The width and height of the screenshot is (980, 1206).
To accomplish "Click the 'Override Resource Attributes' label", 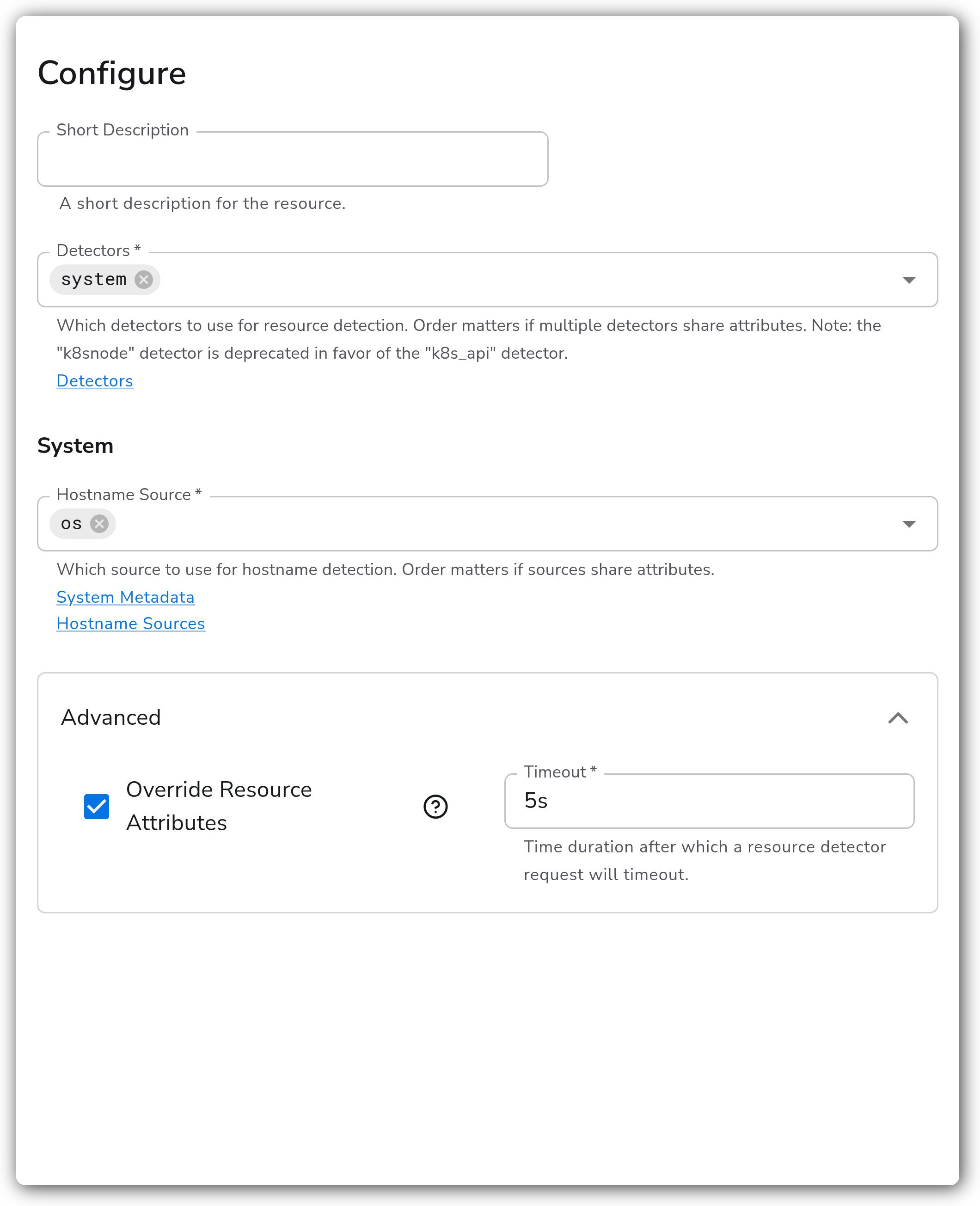I will tap(219, 806).
